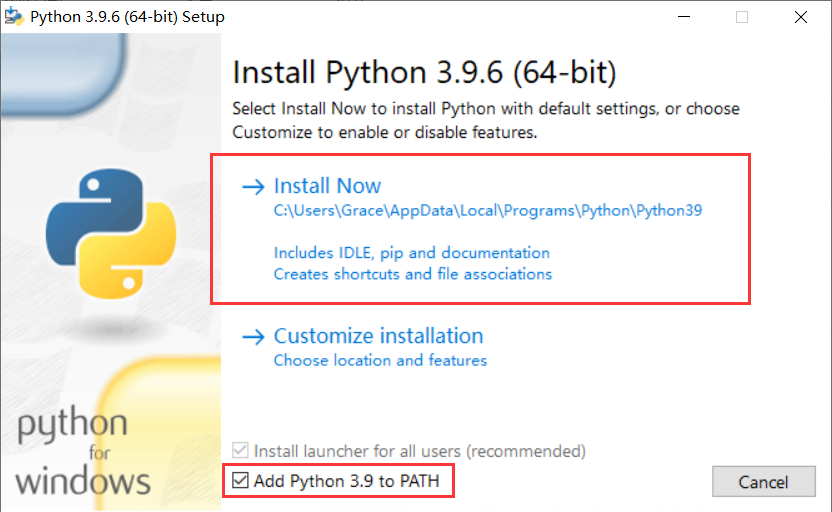
Task: Close the Python 3.9.6 Setup dialog
Action: tap(801, 17)
